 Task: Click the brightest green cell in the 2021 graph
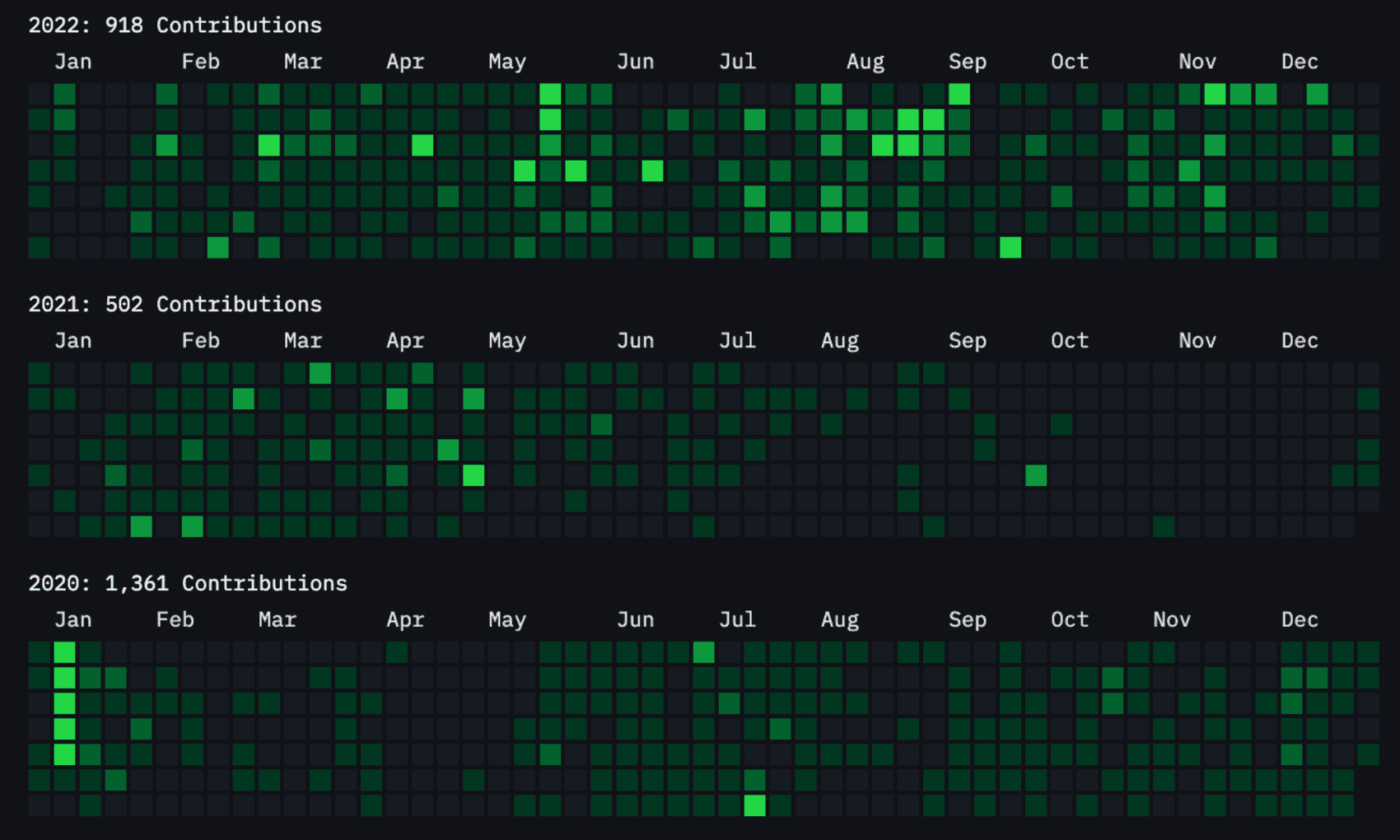point(474,475)
